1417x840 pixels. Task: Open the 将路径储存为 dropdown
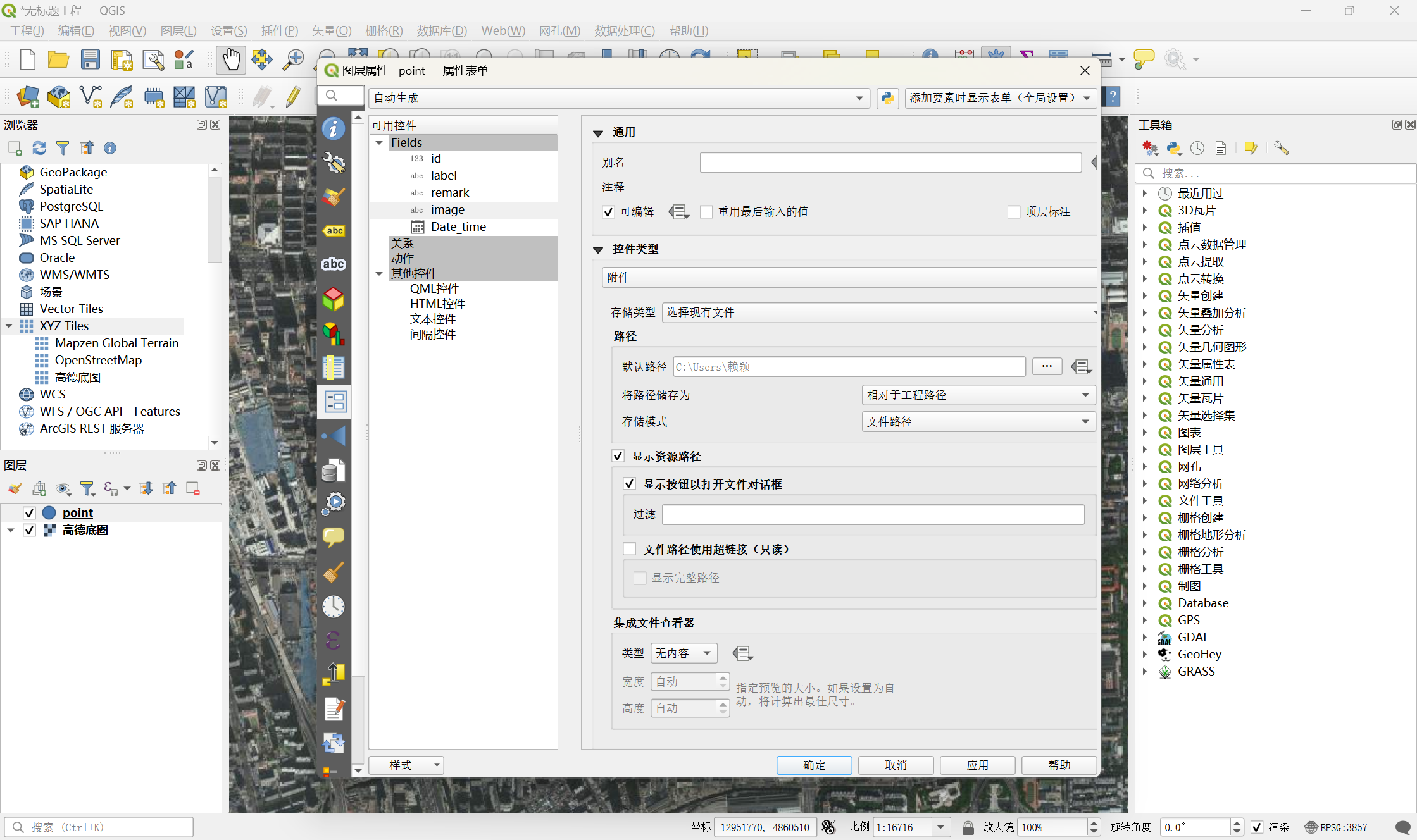tap(978, 395)
